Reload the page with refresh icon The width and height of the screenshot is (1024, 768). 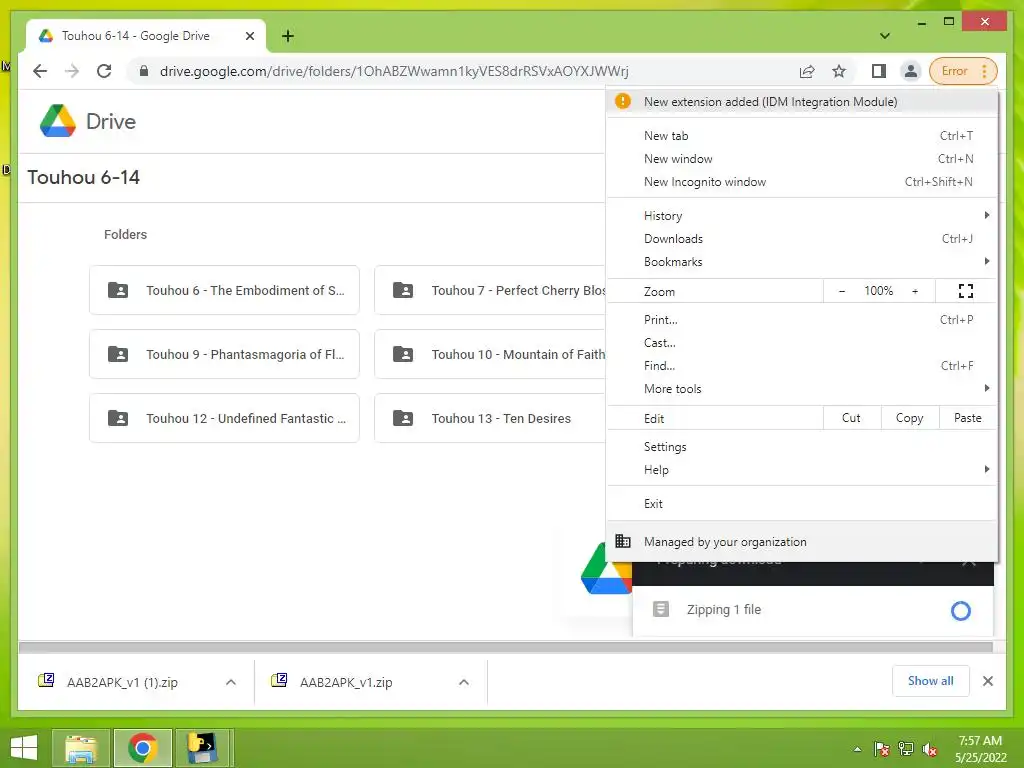104,71
